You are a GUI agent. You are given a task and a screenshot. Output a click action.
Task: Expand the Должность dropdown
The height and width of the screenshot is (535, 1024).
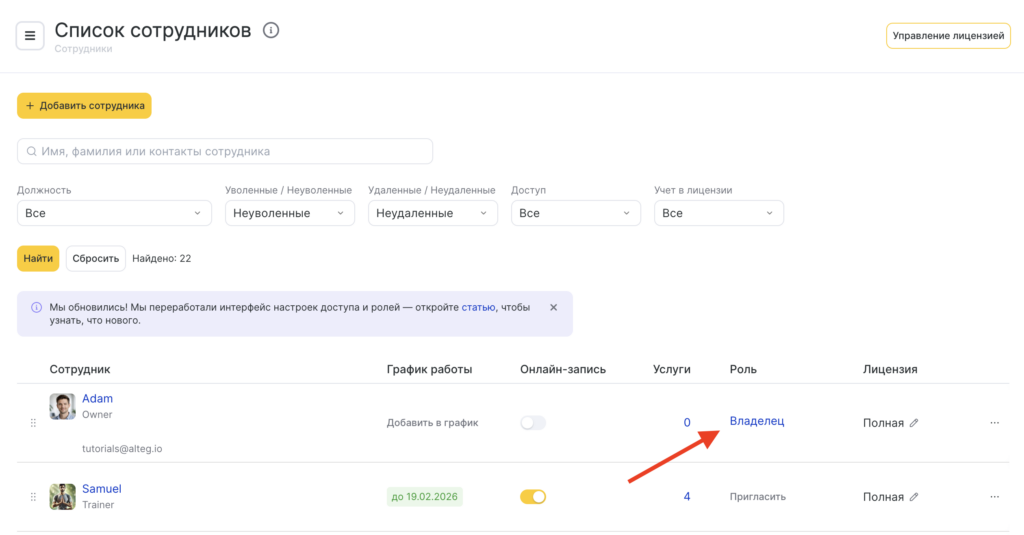[114, 213]
